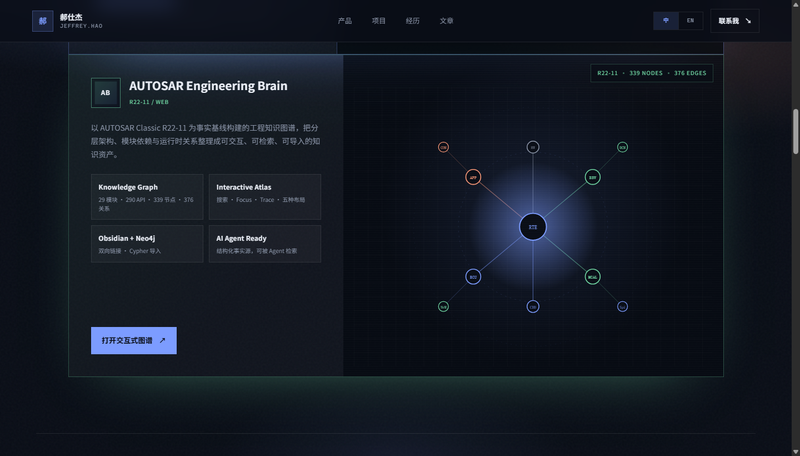Select the blue ECU node
Image resolution: width=800 pixels, height=456 pixels.
point(473,277)
